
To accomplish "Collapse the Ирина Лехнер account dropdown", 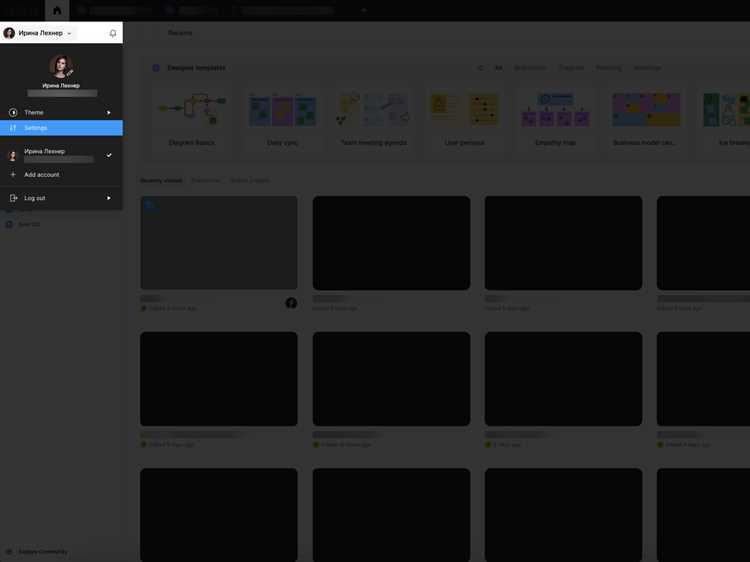I will pyautogui.click(x=38, y=33).
